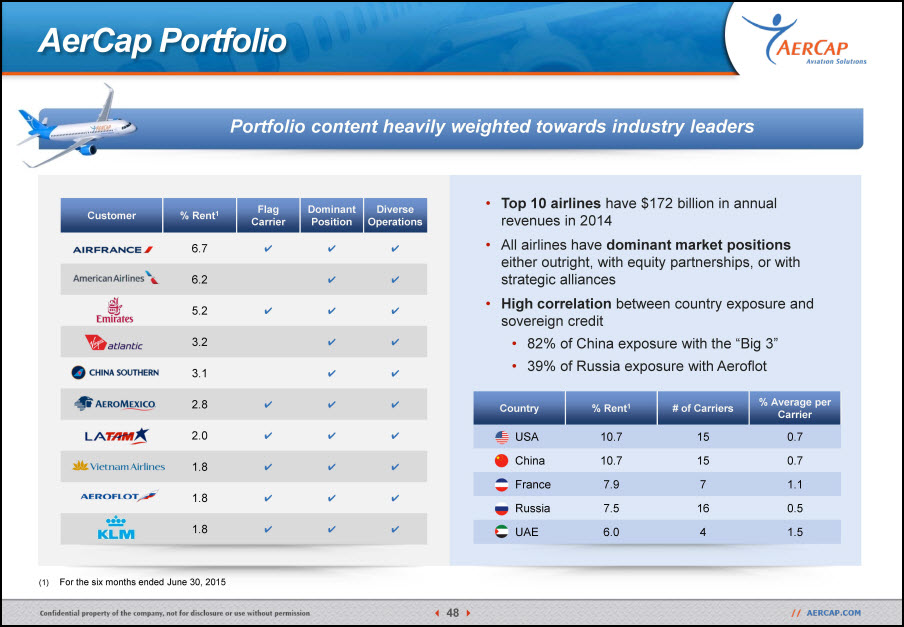Click the slide number 48
The width and height of the screenshot is (904, 627).
453,613
